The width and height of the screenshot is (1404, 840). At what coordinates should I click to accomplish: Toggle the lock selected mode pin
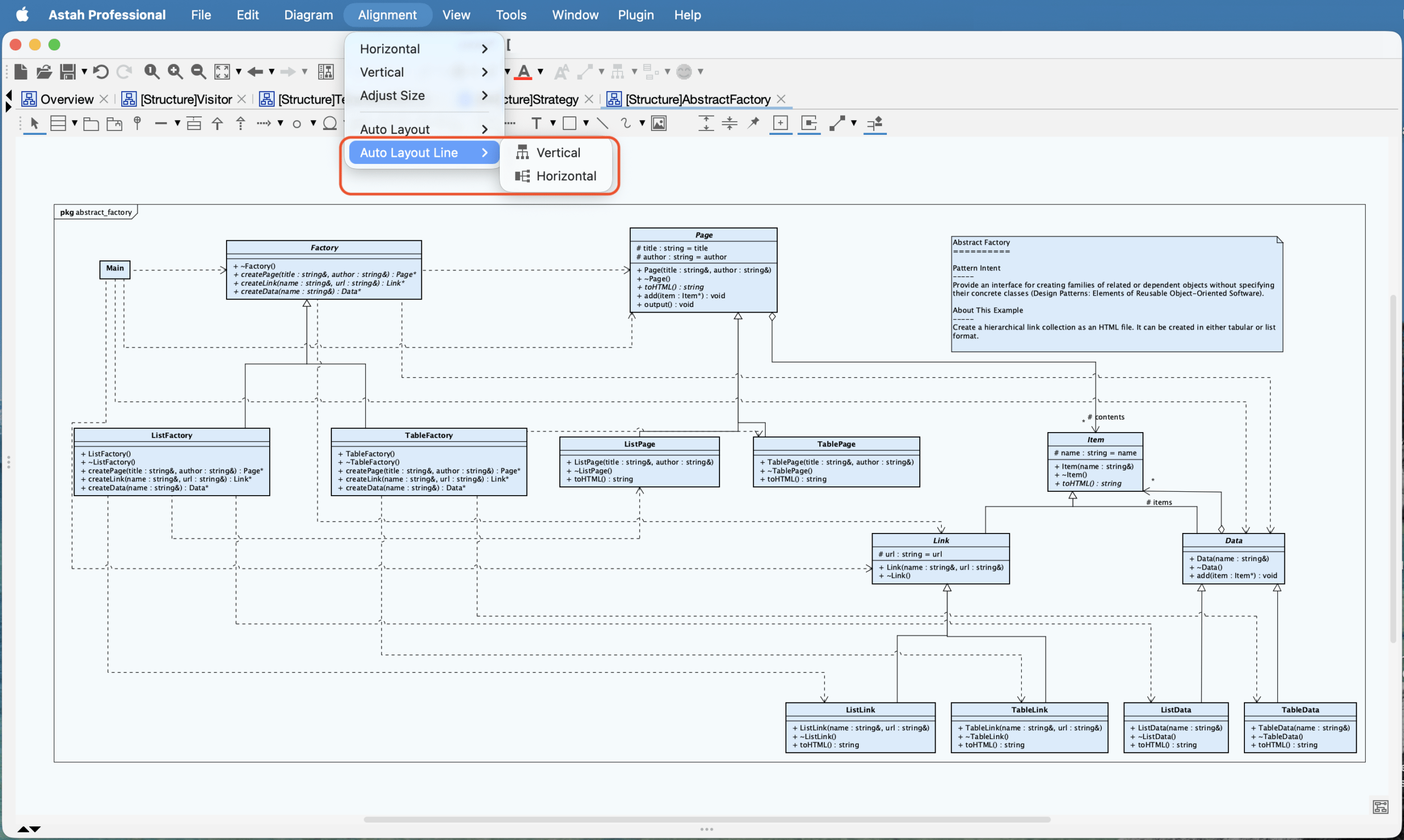(753, 123)
